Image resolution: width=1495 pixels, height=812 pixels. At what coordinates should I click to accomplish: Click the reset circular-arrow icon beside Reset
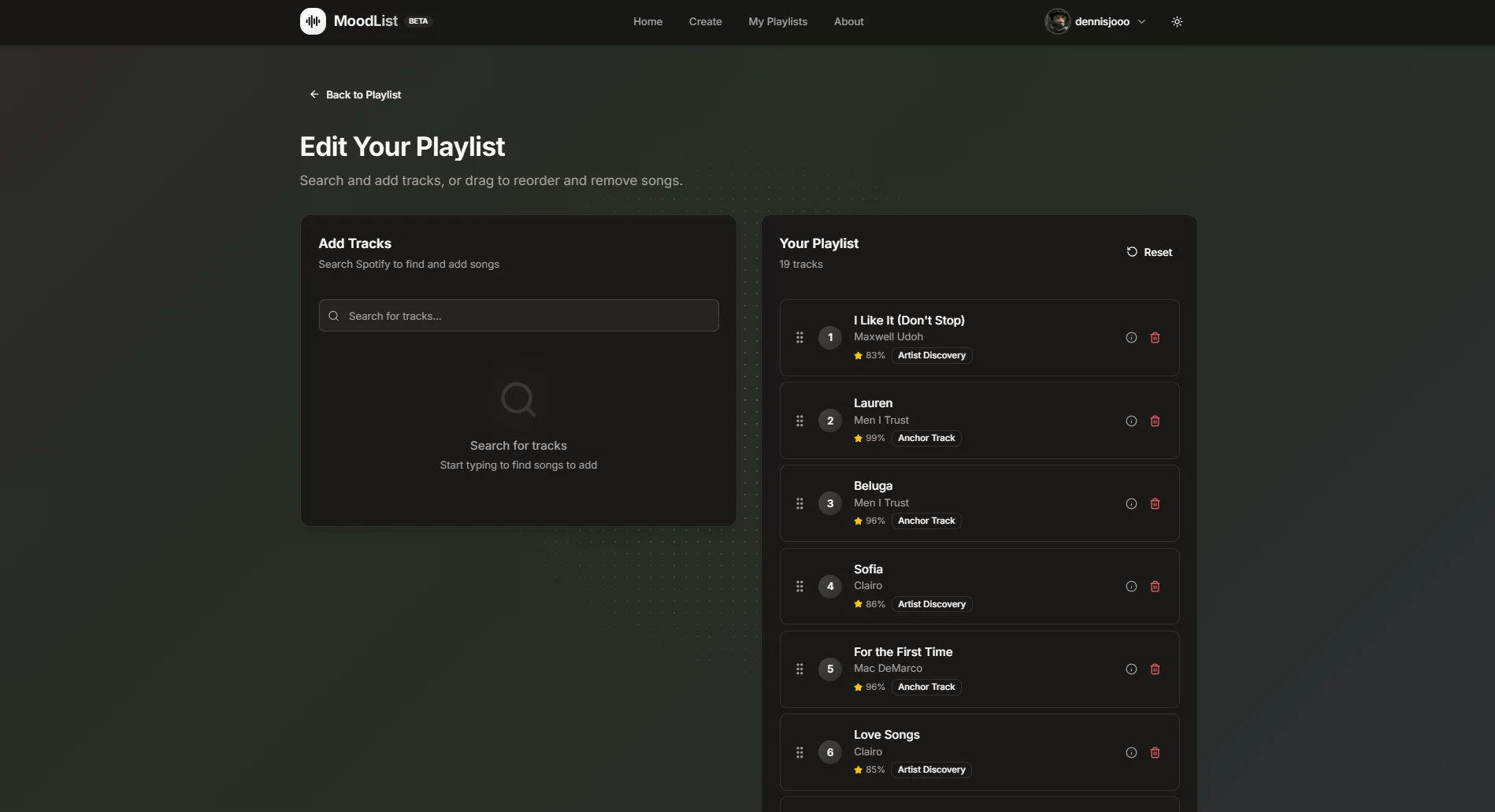1132,252
